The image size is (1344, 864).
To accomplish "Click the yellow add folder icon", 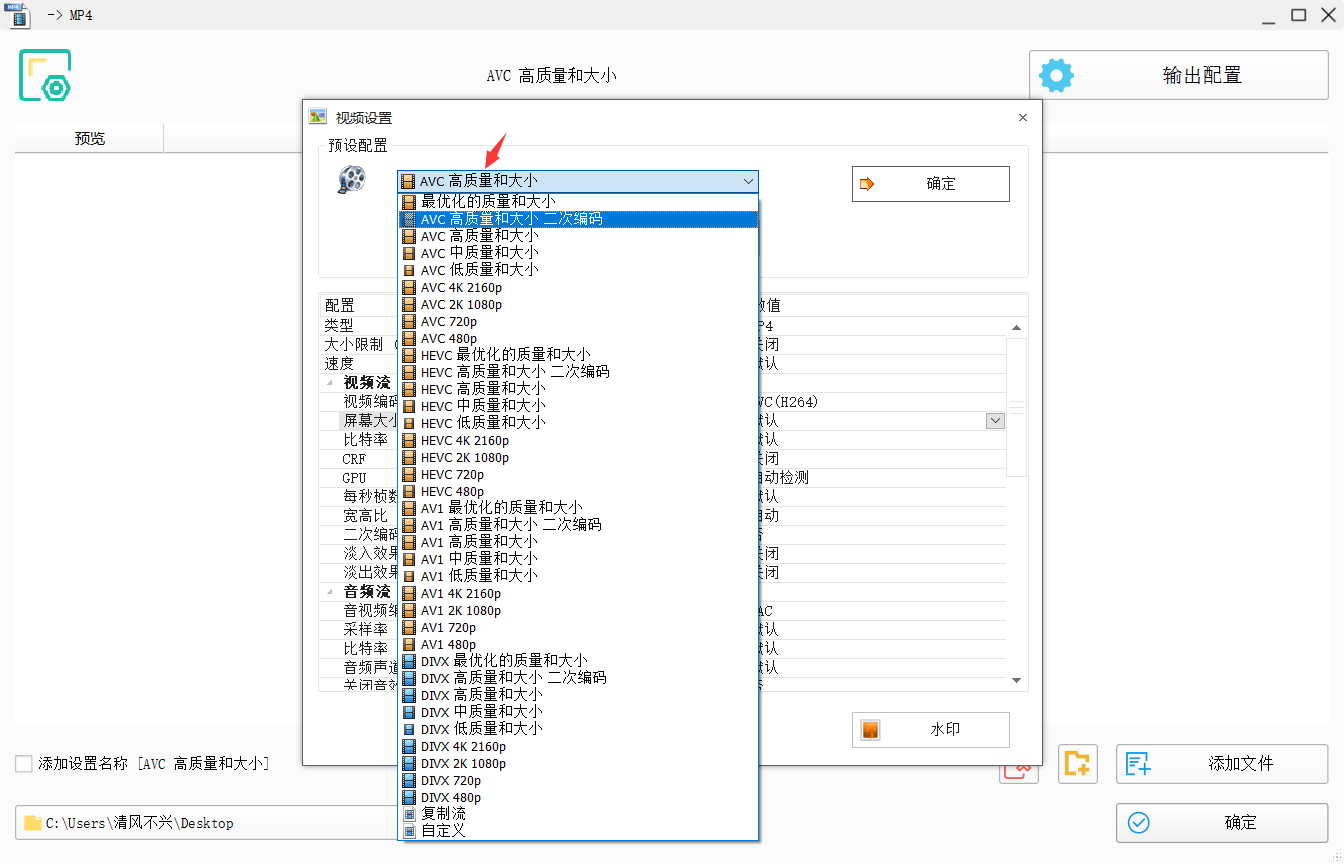I will 1077,764.
